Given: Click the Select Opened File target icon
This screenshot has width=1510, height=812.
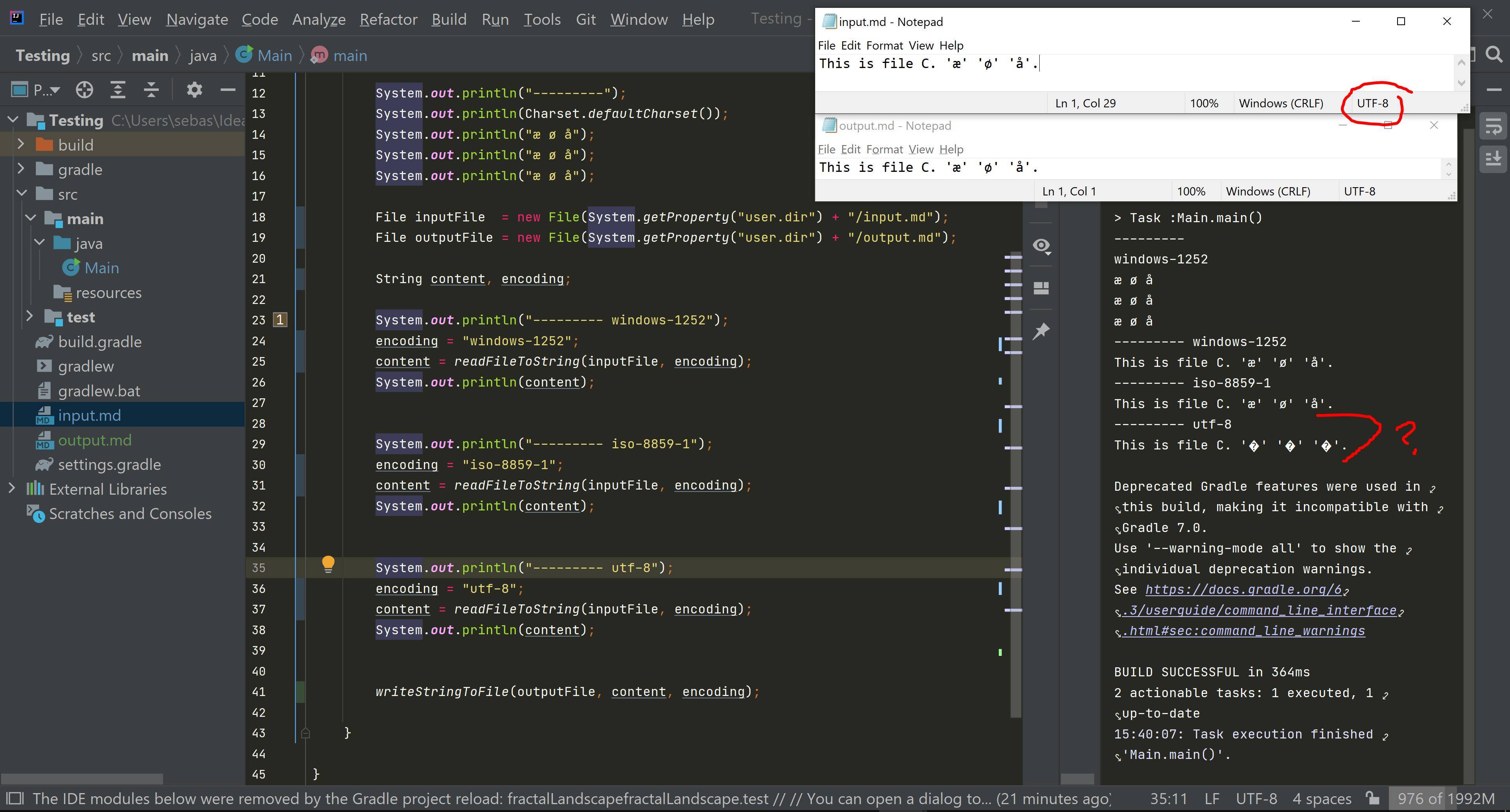Looking at the screenshot, I should [85, 90].
